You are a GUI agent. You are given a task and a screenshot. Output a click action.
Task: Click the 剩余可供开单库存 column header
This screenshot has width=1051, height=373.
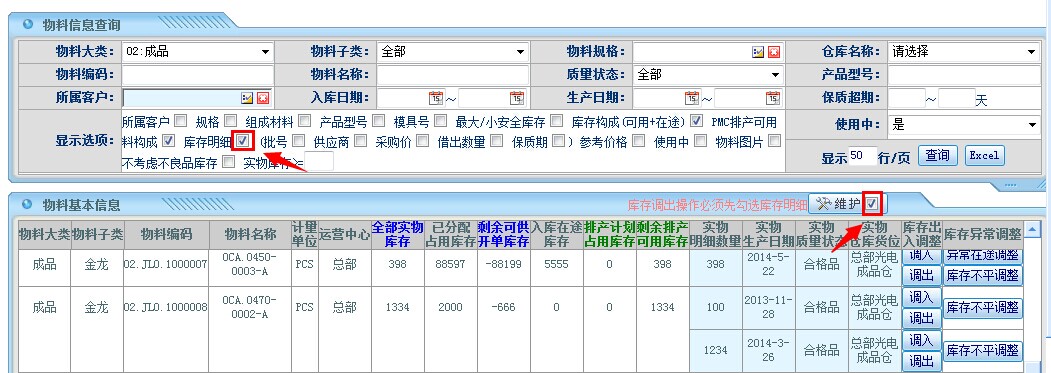pos(503,234)
